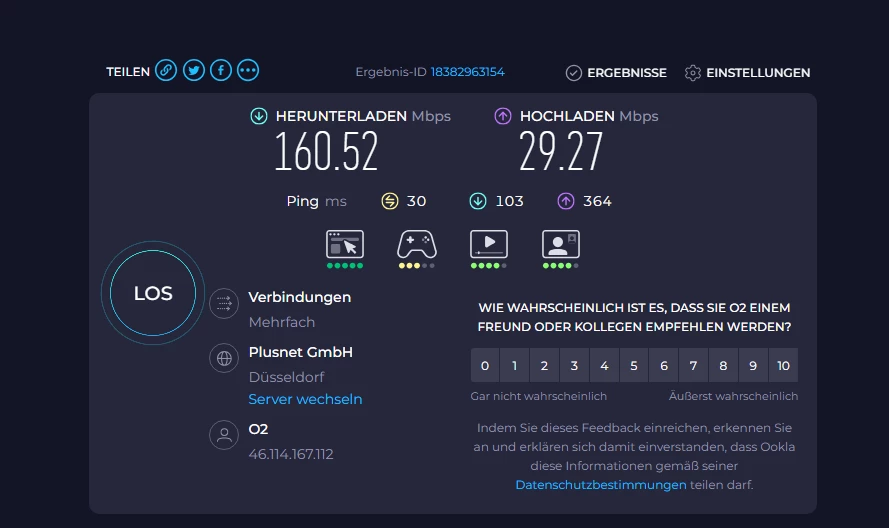889x528 pixels.
Task: Click the O2 provider user icon
Action: coord(224,435)
